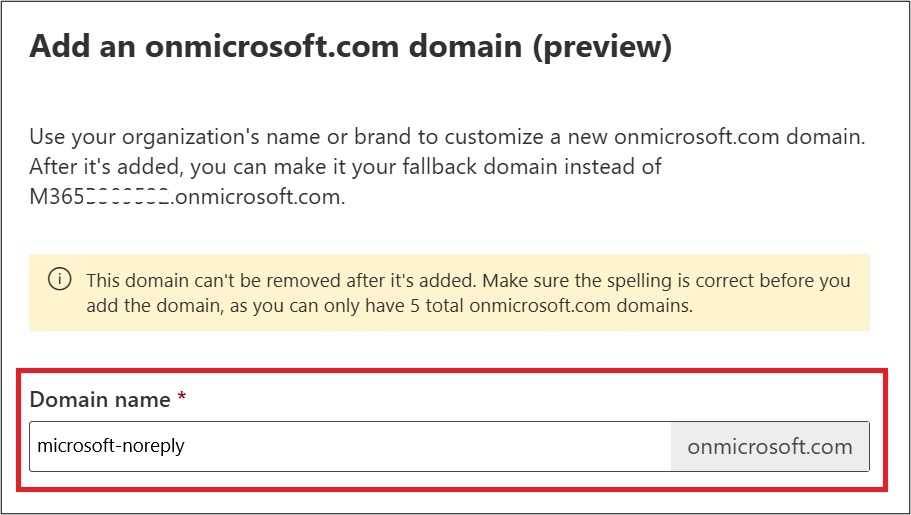Click the word (preview) in the heading

[602, 46]
